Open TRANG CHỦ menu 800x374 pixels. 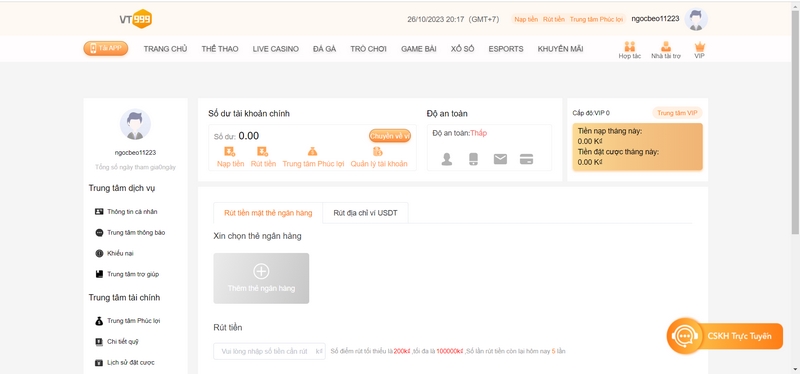pyautogui.click(x=165, y=49)
